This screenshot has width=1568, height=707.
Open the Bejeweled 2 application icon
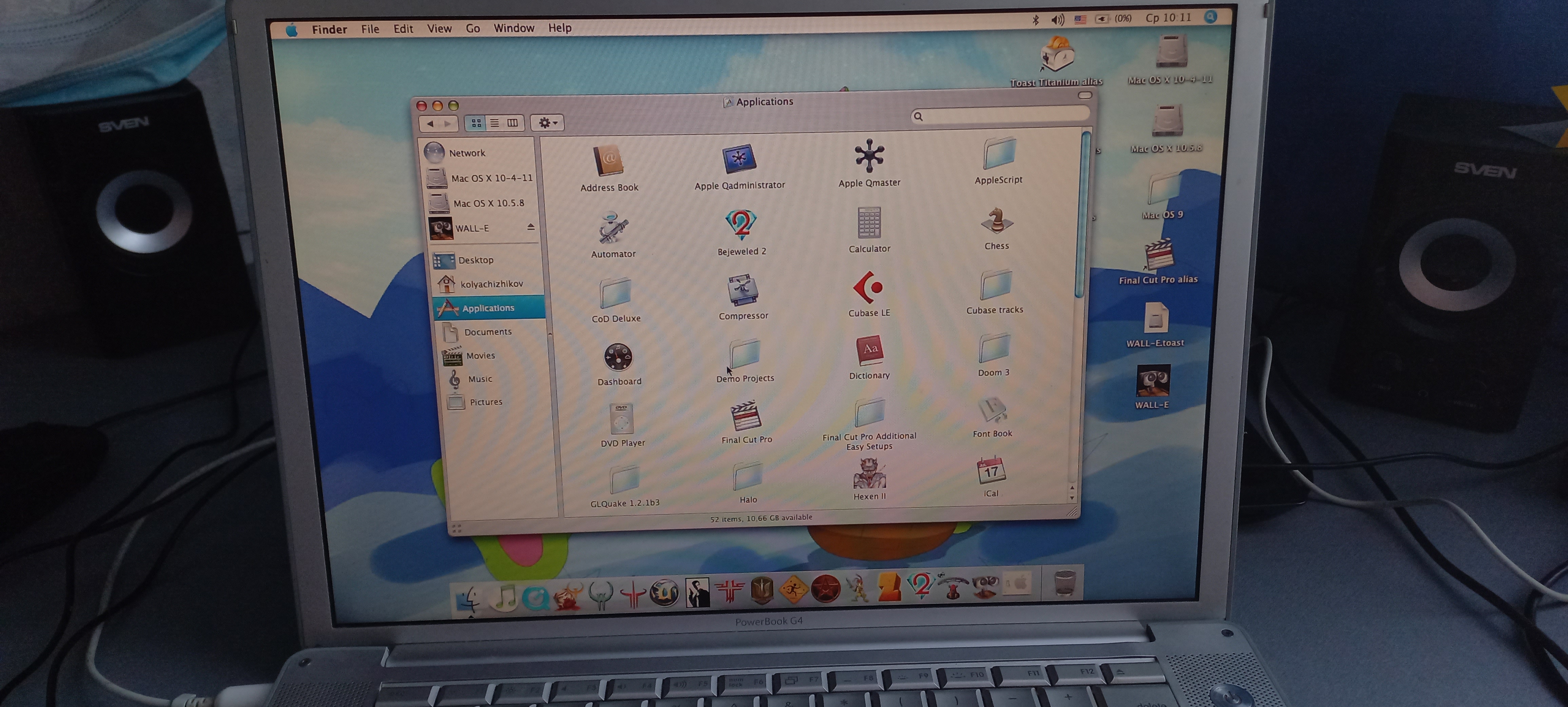[x=741, y=225]
